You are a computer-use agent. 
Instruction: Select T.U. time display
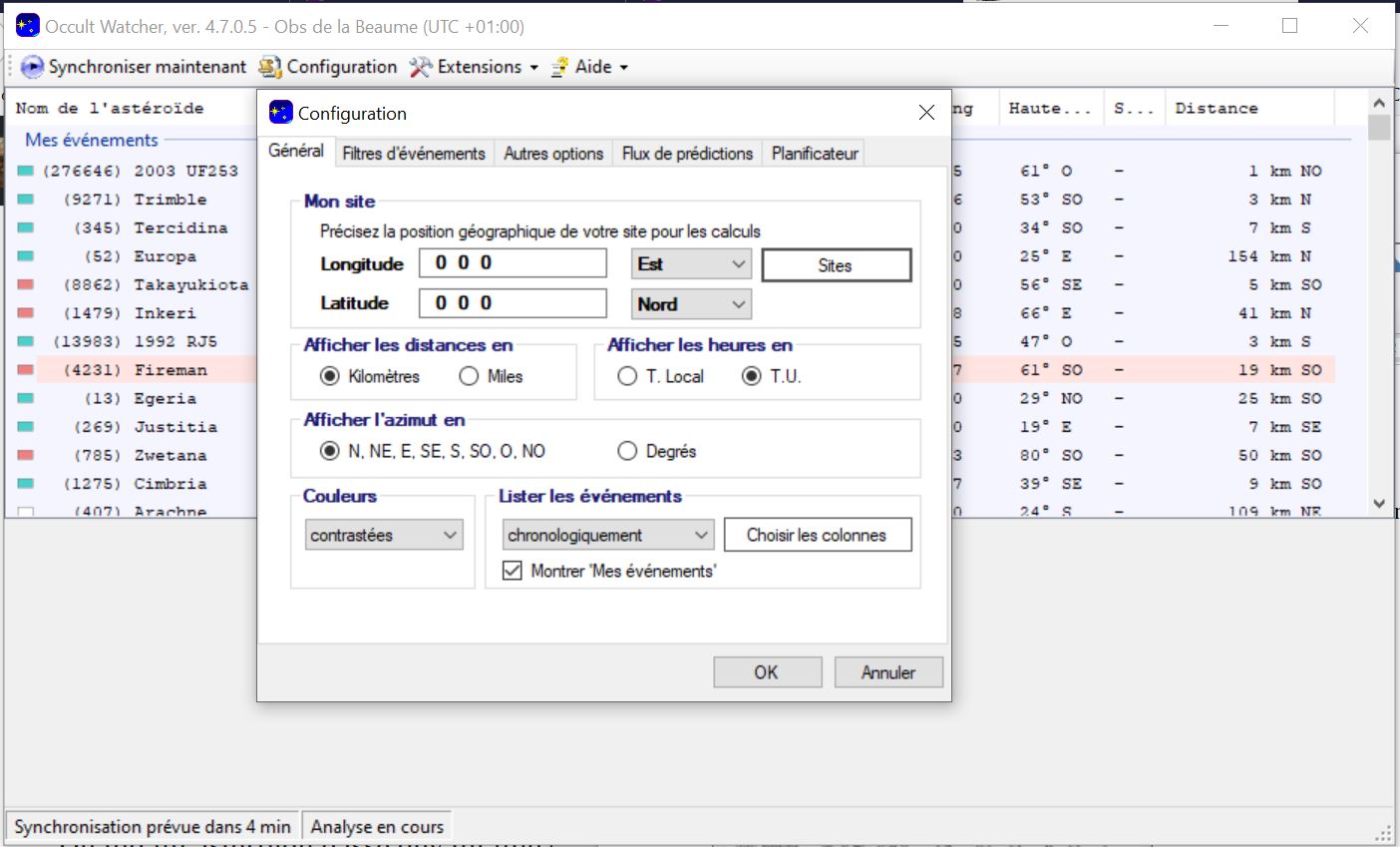pyautogui.click(x=752, y=377)
